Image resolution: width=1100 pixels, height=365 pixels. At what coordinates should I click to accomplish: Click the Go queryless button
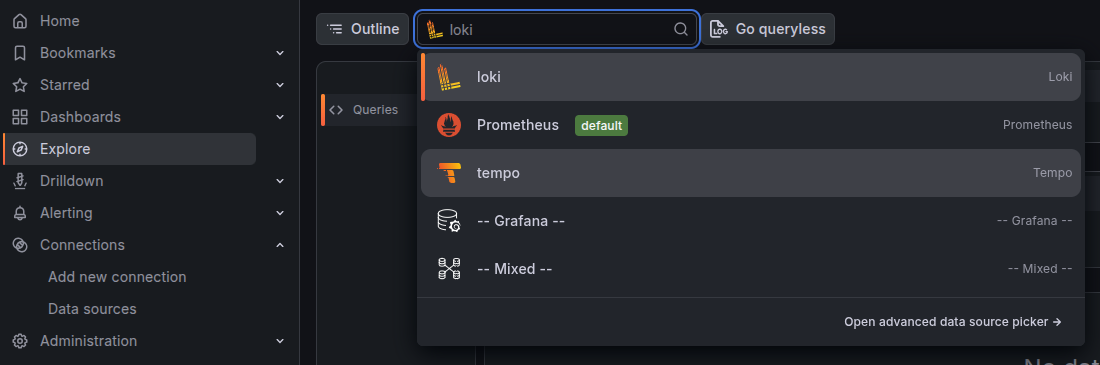coord(768,29)
